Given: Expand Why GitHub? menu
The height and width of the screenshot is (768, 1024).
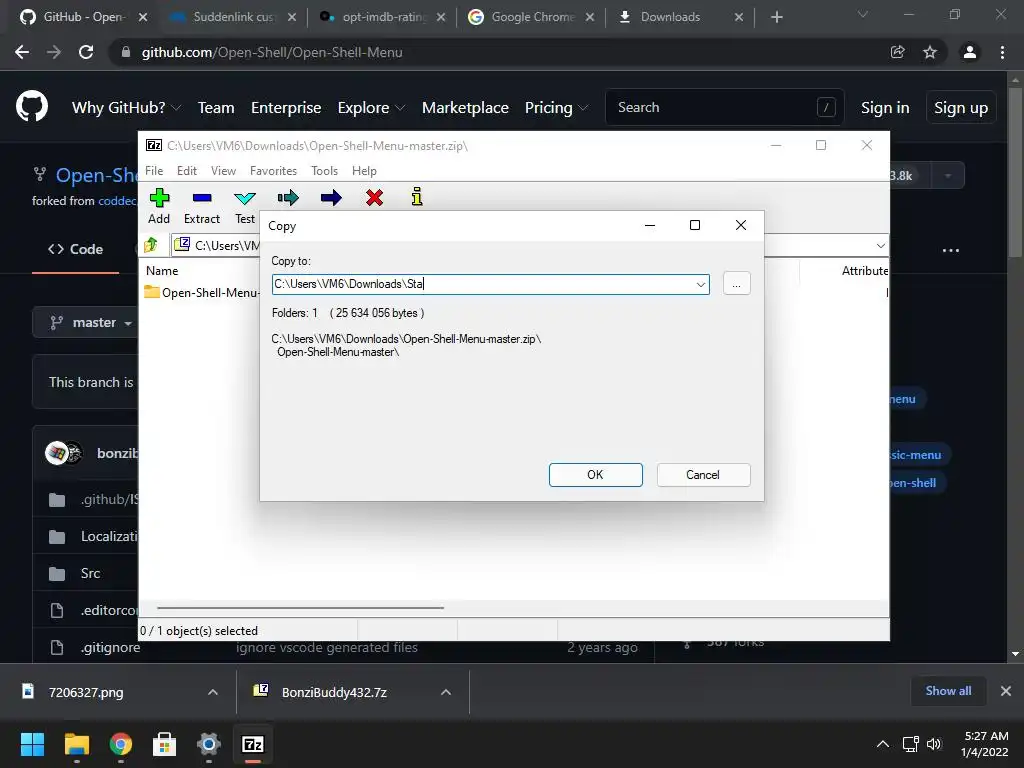Looking at the screenshot, I should [126, 108].
